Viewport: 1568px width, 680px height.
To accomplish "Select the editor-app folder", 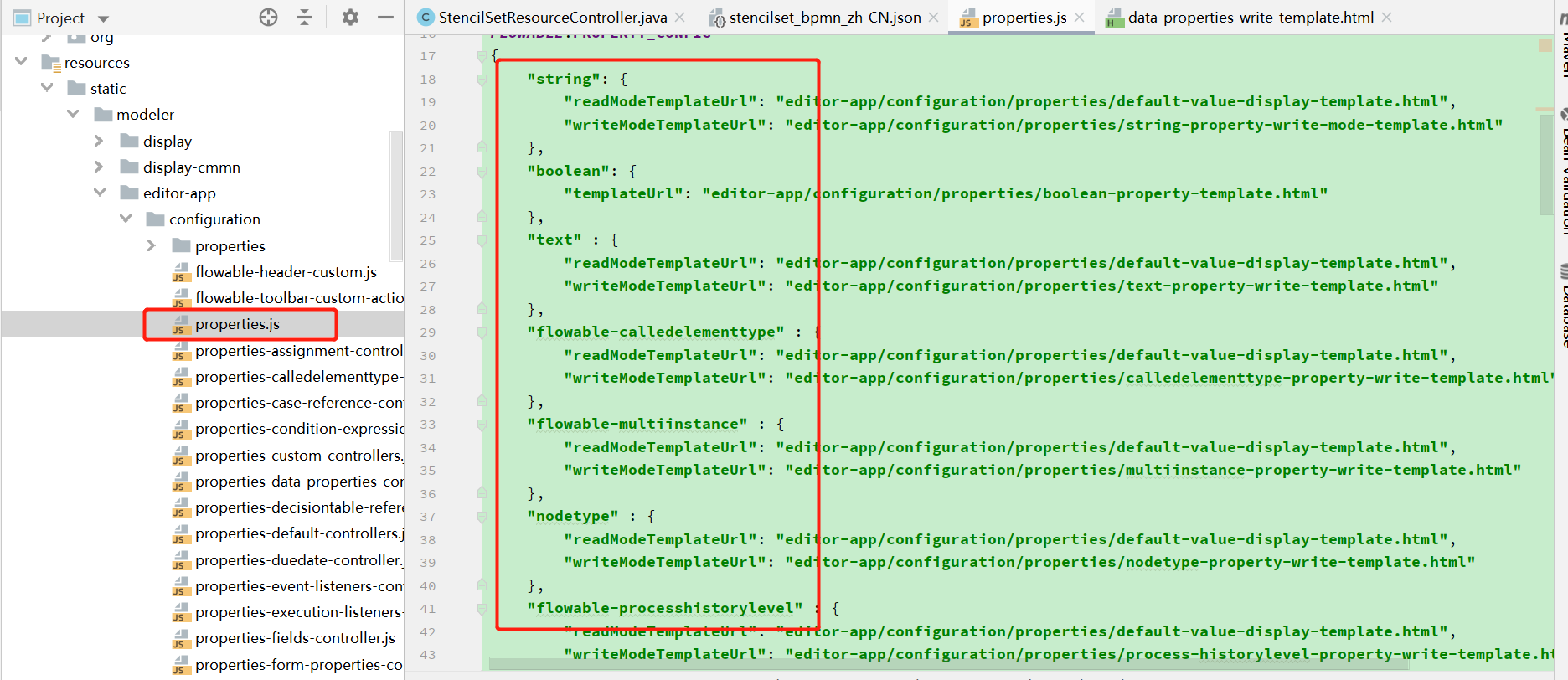I will click(x=179, y=193).
